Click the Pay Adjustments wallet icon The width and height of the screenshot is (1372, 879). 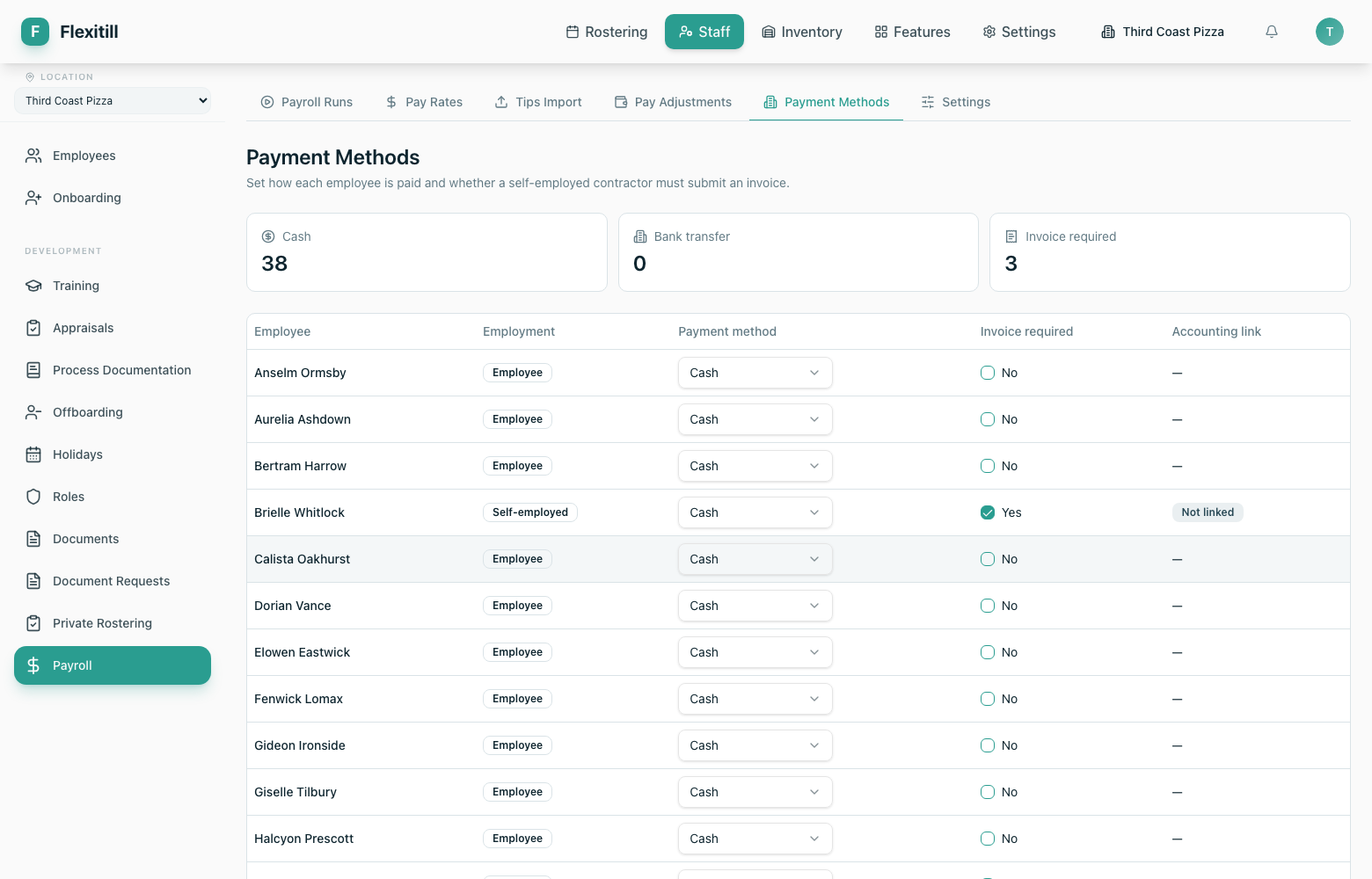621,102
